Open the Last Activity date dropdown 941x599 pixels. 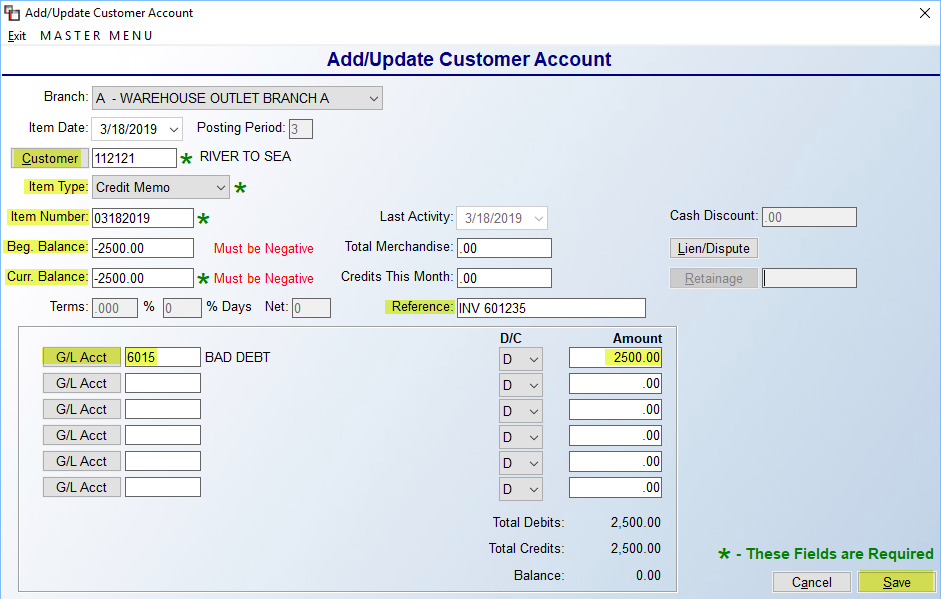pos(538,218)
